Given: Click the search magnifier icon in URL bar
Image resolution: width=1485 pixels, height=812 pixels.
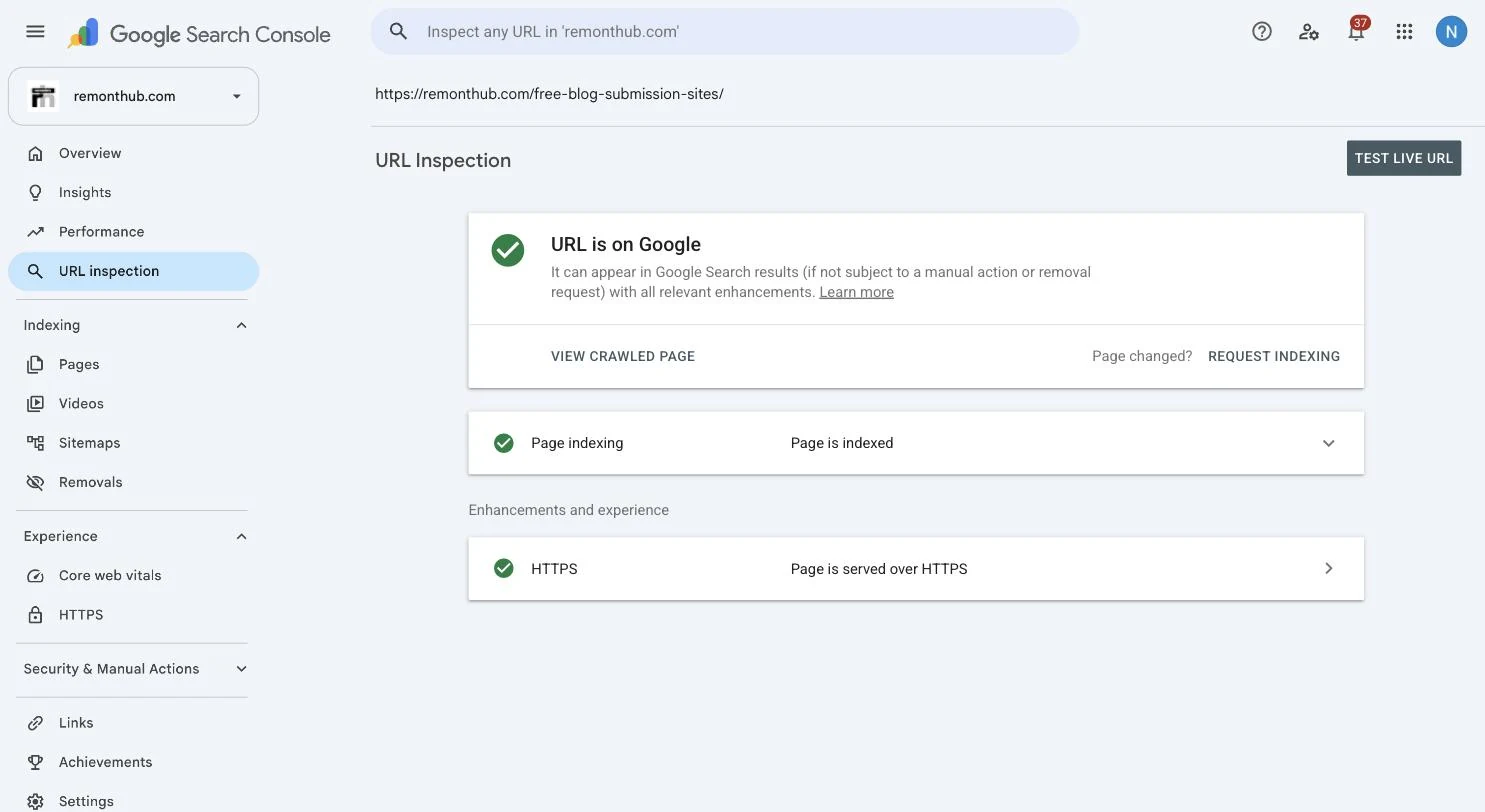Looking at the screenshot, I should [398, 31].
